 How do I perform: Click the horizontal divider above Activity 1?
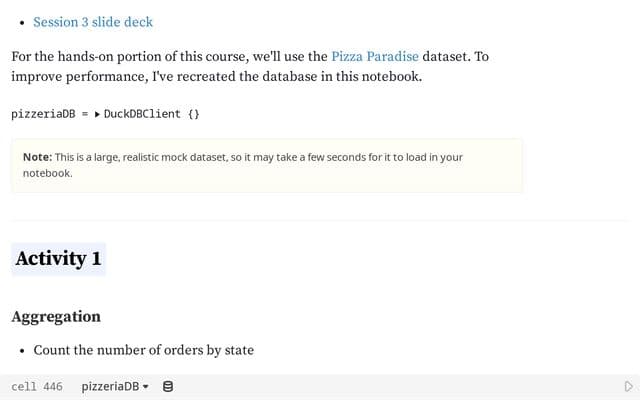click(320, 220)
